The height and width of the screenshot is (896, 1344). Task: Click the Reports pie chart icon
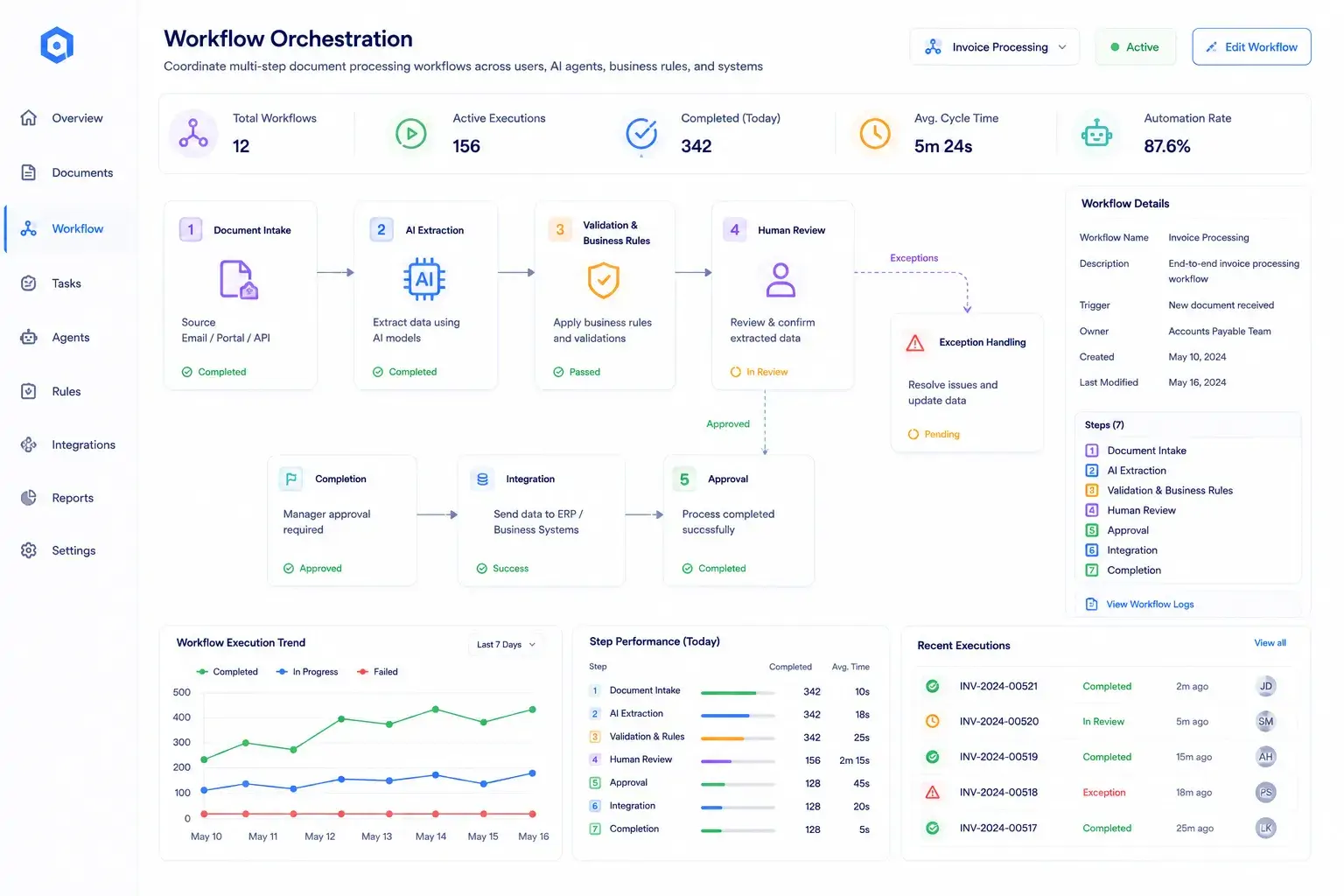[29, 498]
